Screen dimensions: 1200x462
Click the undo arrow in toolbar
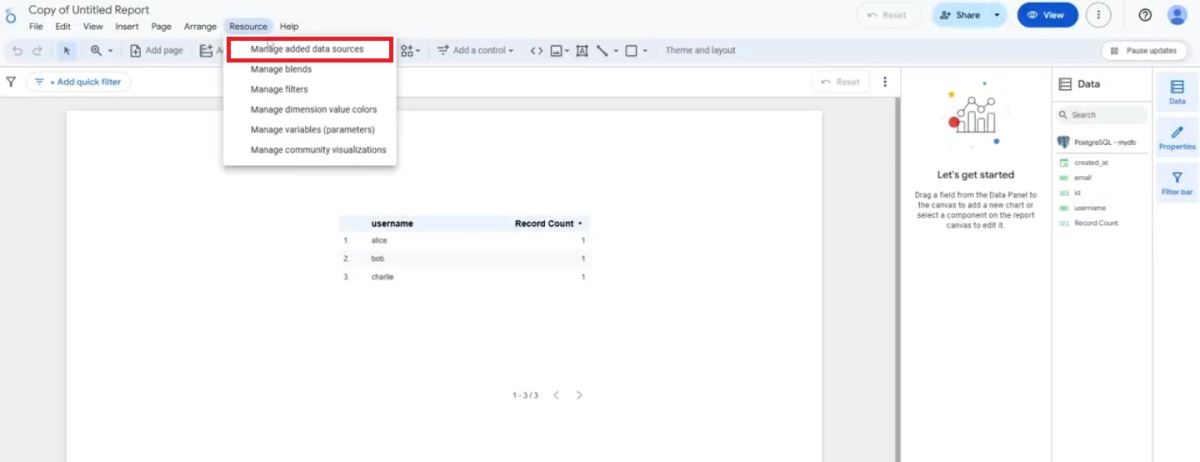[17, 50]
